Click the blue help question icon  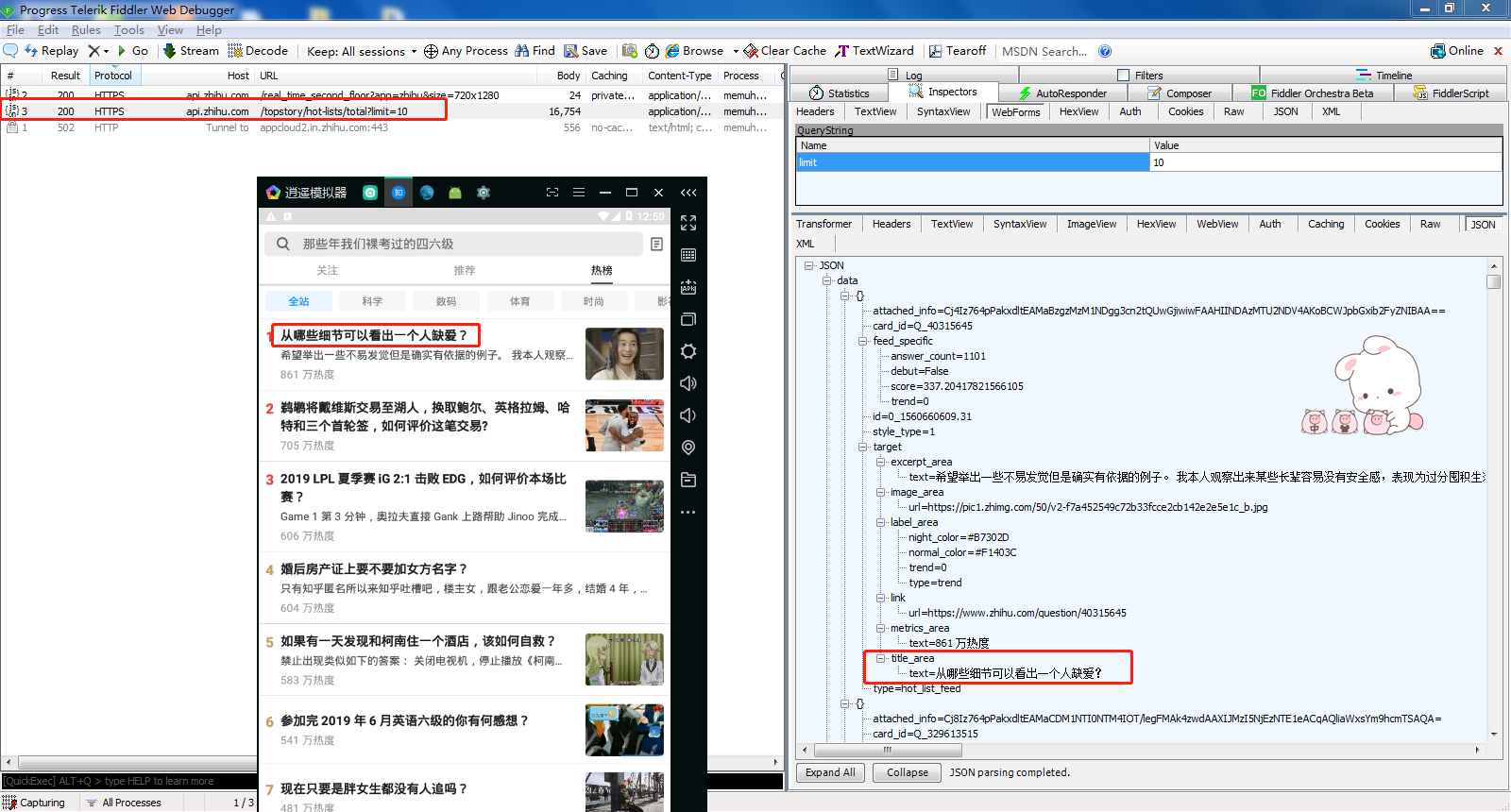(1105, 51)
